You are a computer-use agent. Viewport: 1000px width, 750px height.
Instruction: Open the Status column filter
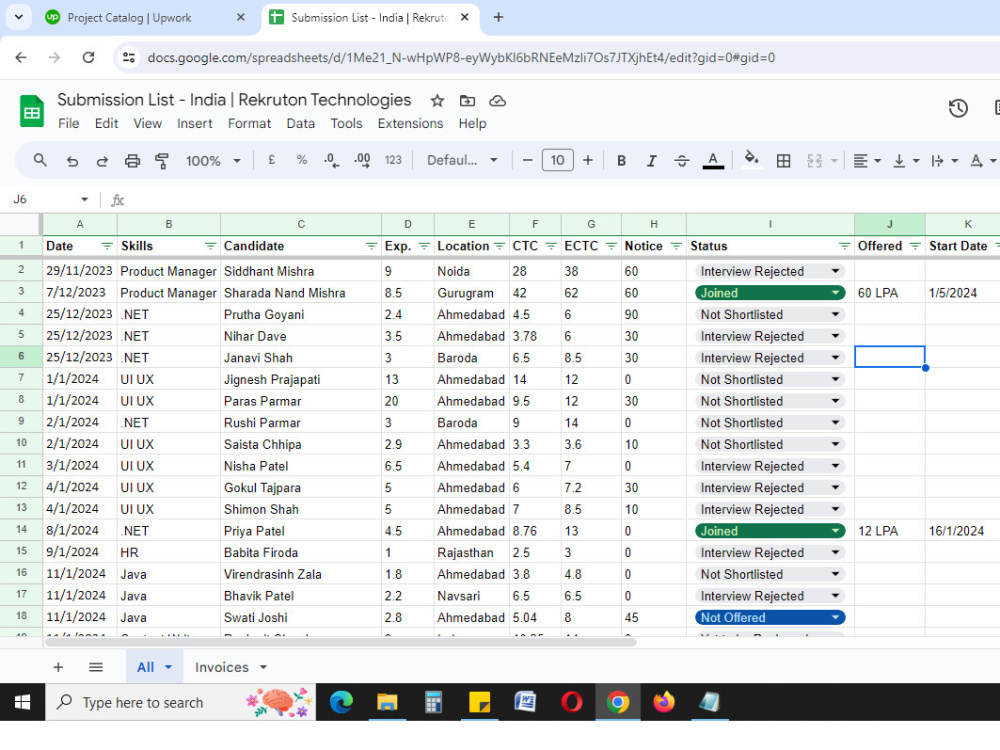click(x=844, y=246)
